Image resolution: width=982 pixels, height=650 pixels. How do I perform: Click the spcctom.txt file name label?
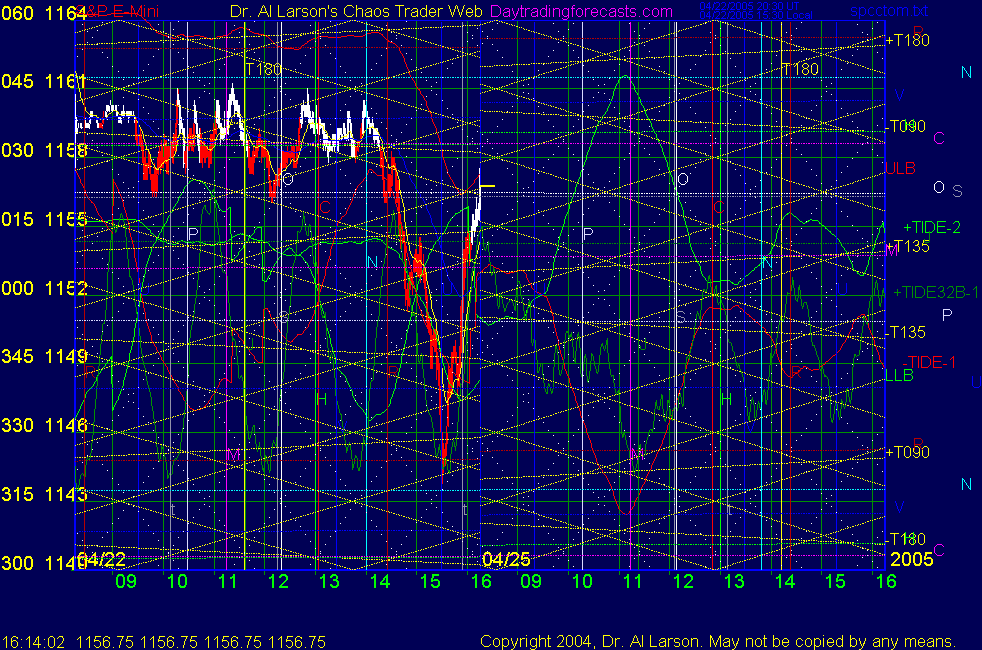point(889,11)
